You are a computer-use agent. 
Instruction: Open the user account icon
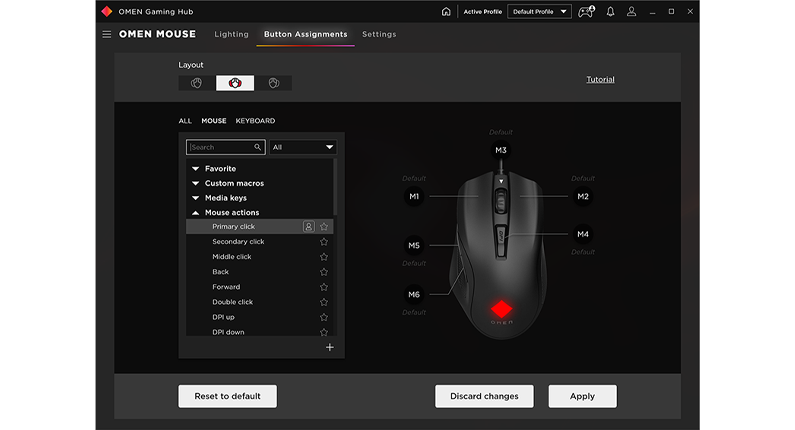pyautogui.click(x=631, y=12)
